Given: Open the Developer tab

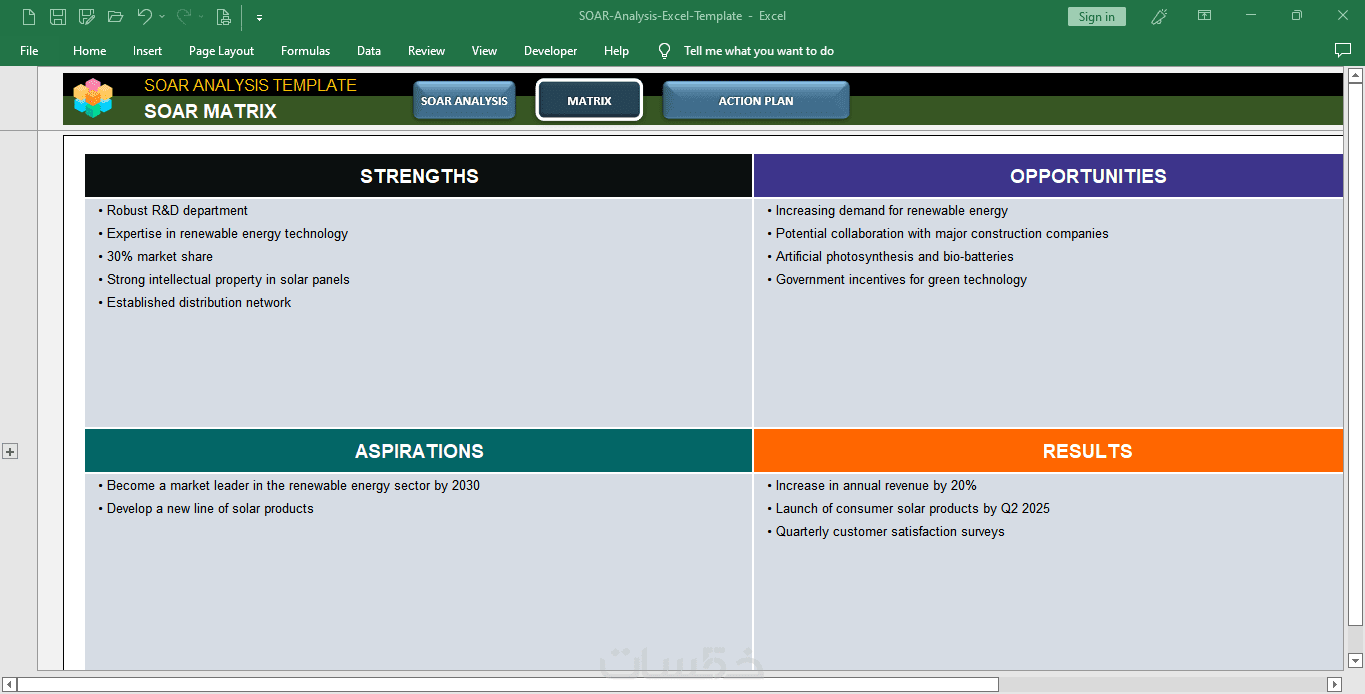Looking at the screenshot, I should click(x=550, y=50).
